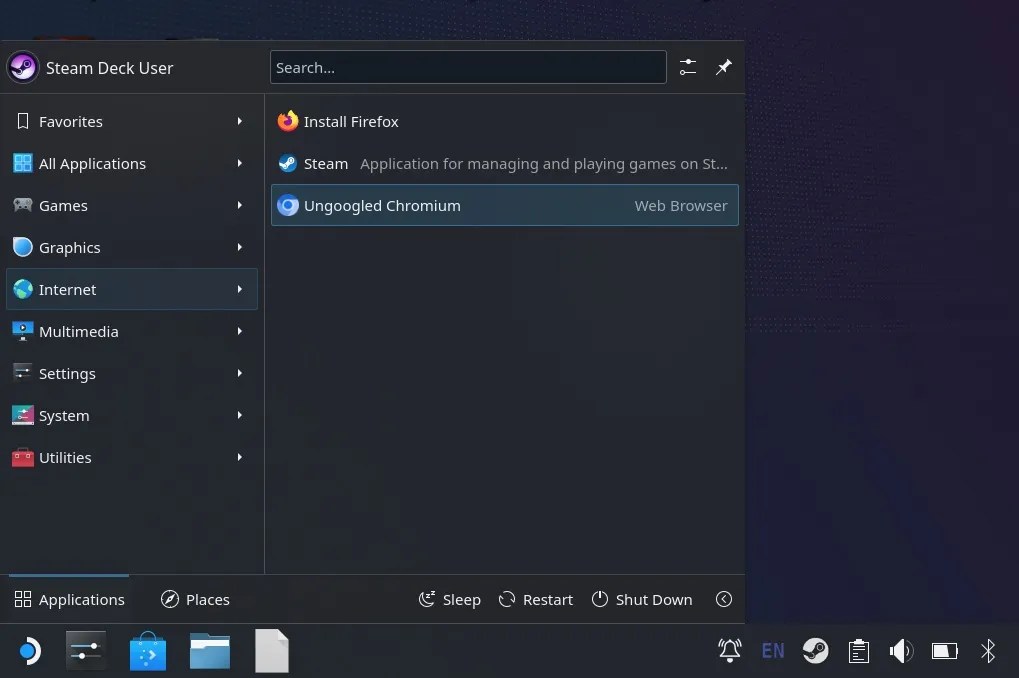This screenshot has width=1019, height=678.
Task: Check battery status from the tray
Action: tap(944, 651)
